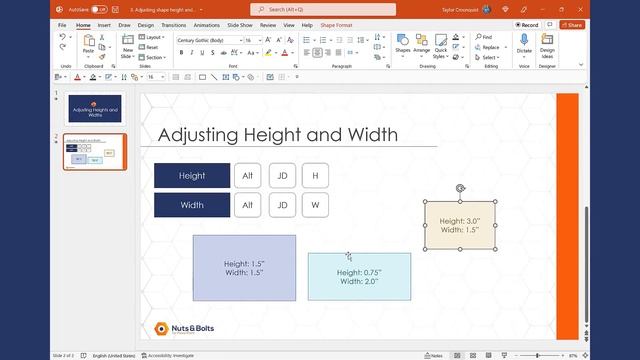
Task: Toggle Underline formatting
Action: (202, 53)
